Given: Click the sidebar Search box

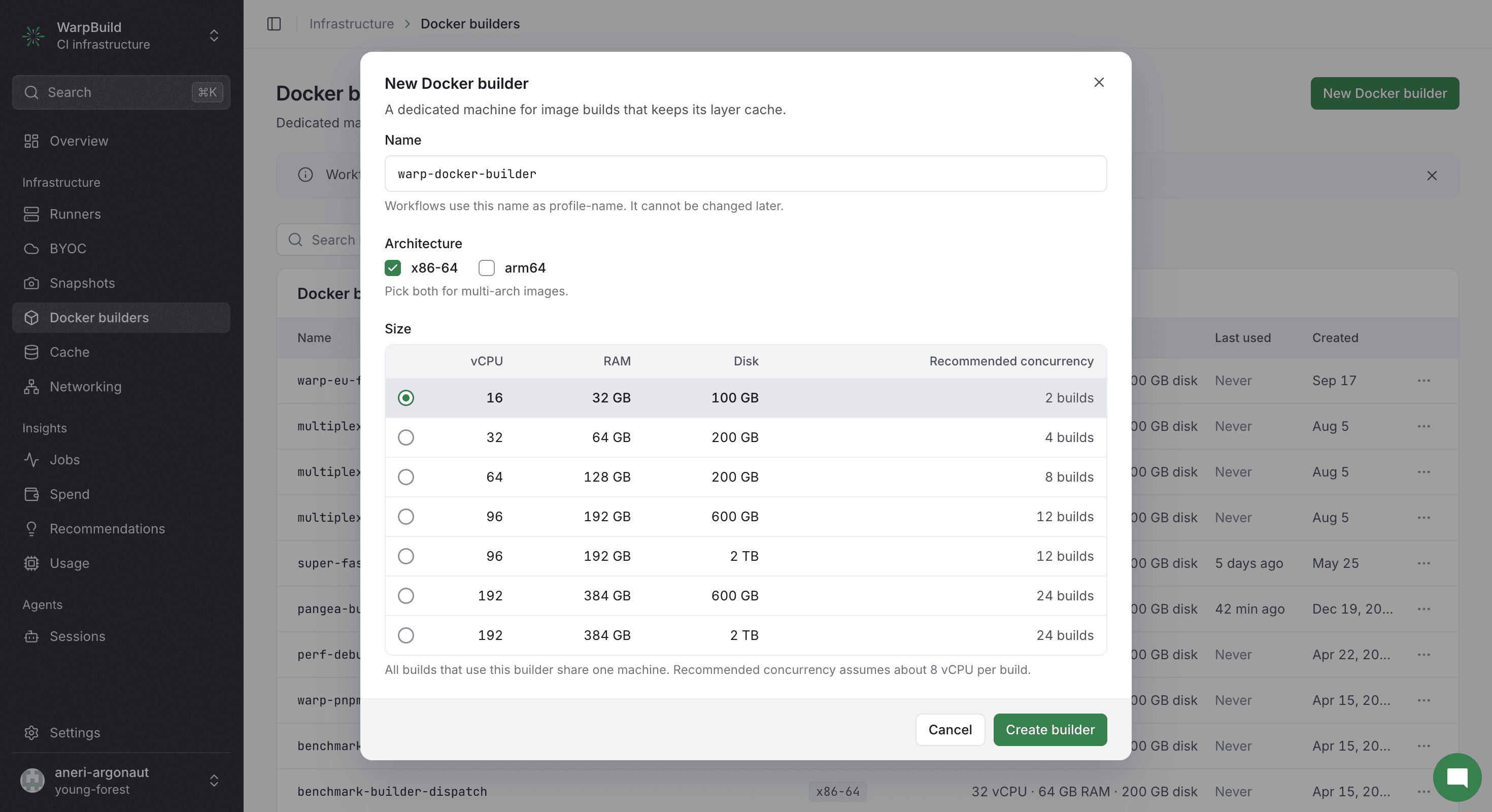Looking at the screenshot, I should (121, 92).
